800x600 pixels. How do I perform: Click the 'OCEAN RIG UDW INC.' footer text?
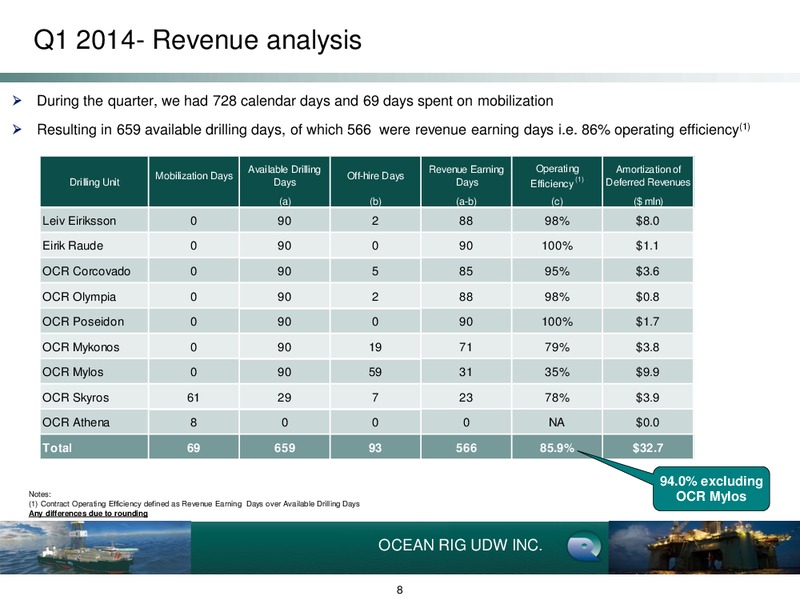pos(460,545)
